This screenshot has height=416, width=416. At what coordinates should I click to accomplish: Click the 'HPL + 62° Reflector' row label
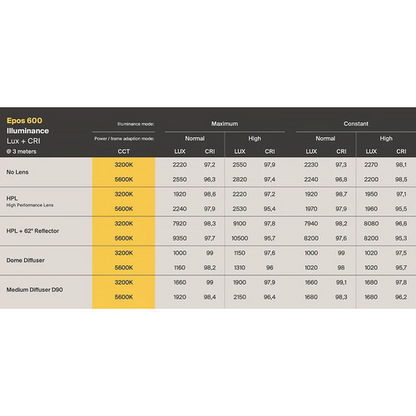tap(33, 231)
